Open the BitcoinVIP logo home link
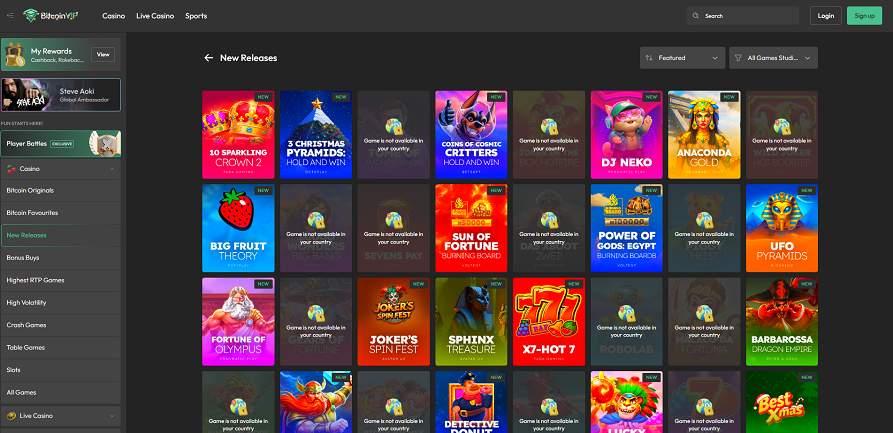 51,15
